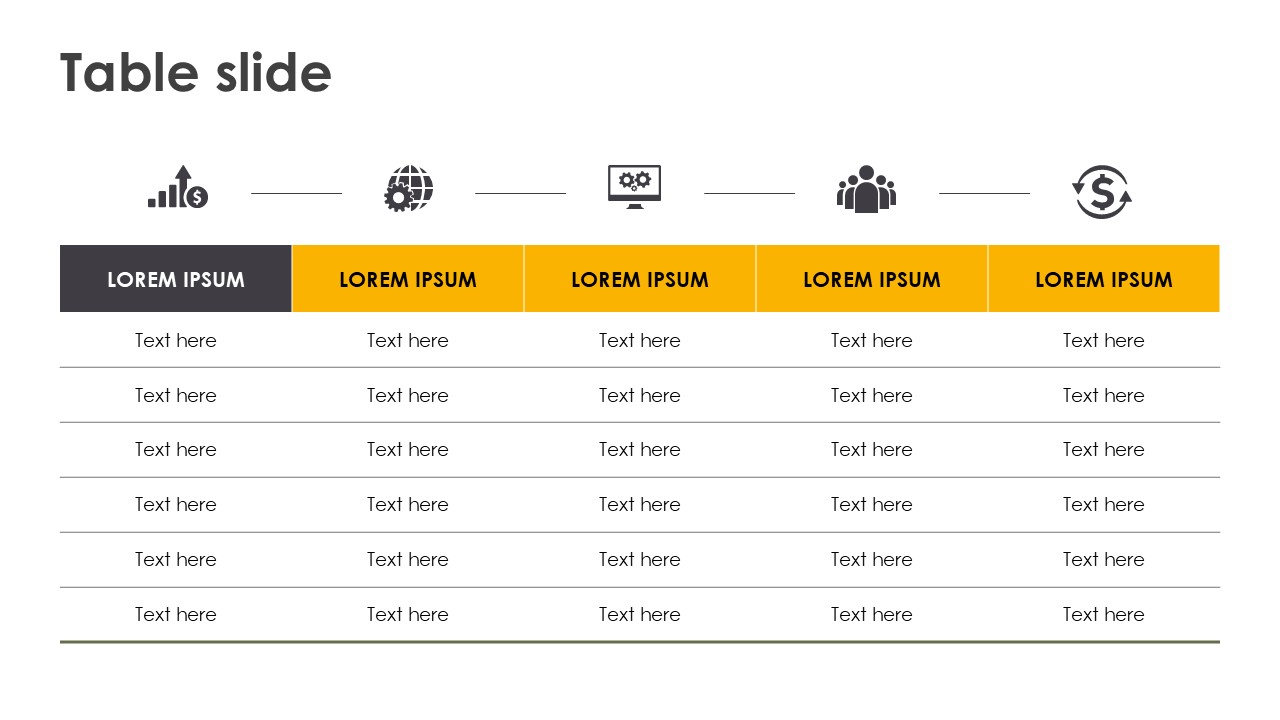The image size is (1280, 720).
Task: Select the globe with gear icon
Action: (x=409, y=188)
